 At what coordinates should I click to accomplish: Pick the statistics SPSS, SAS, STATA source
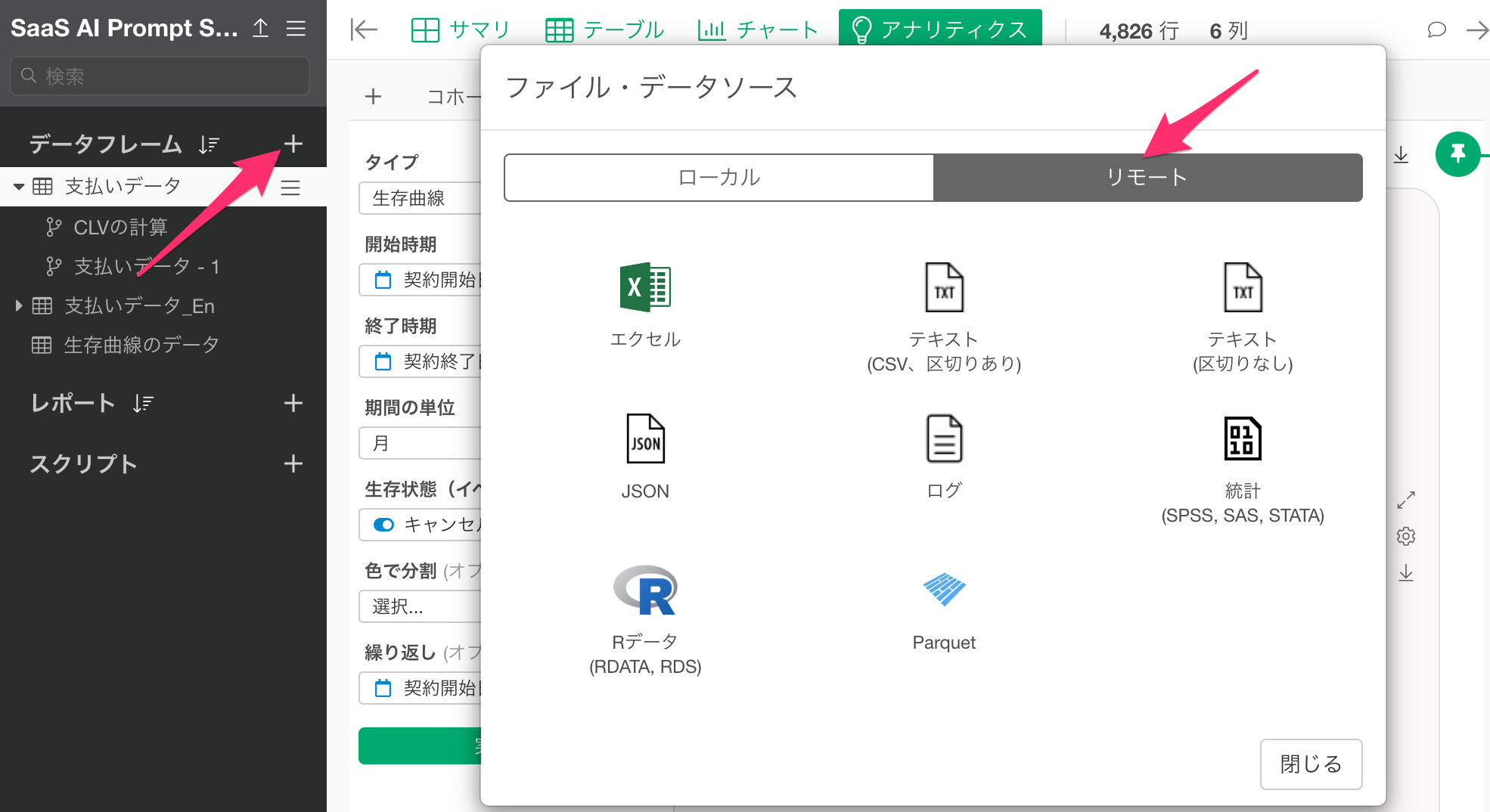[x=1243, y=469]
